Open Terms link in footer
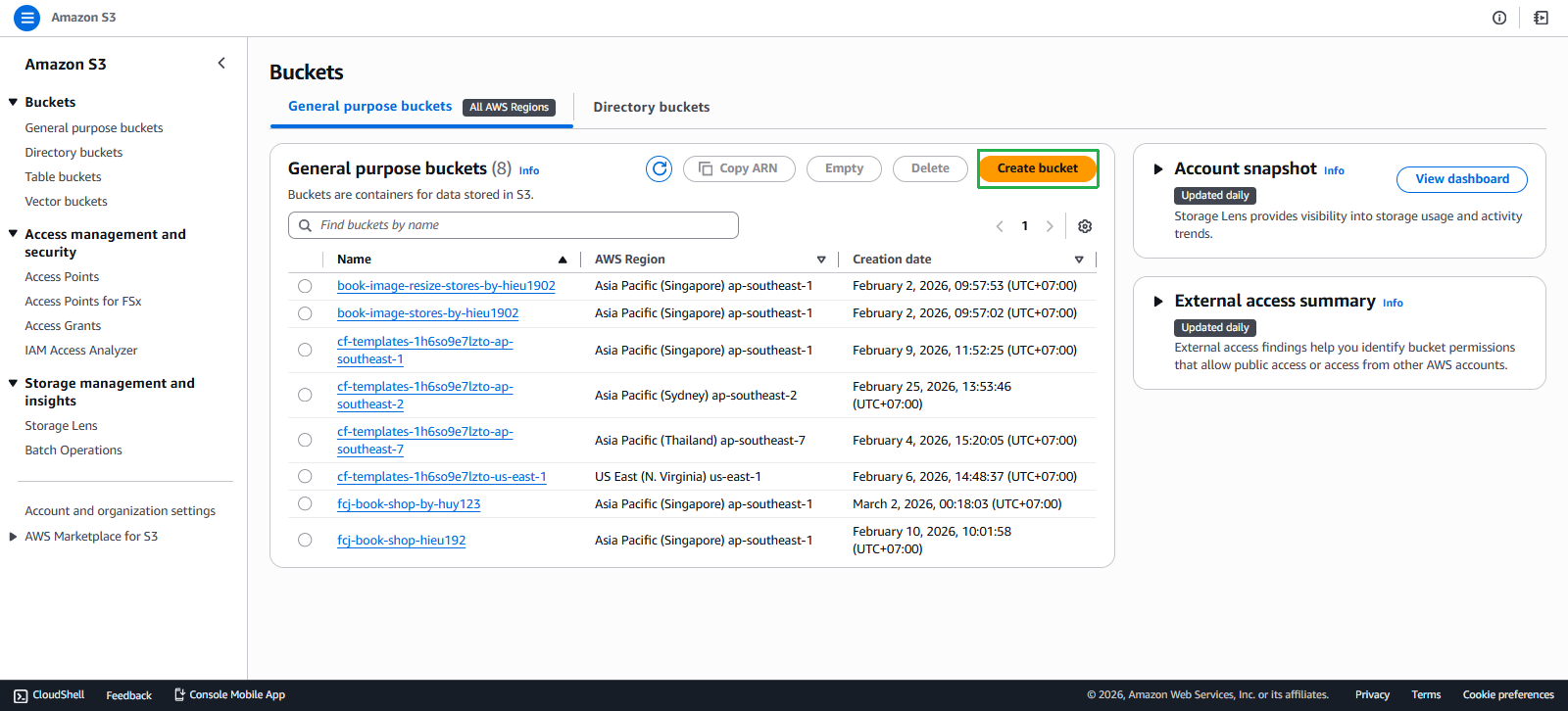Image resolution: width=1568 pixels, height=711 pixels. pos(1426,695)
